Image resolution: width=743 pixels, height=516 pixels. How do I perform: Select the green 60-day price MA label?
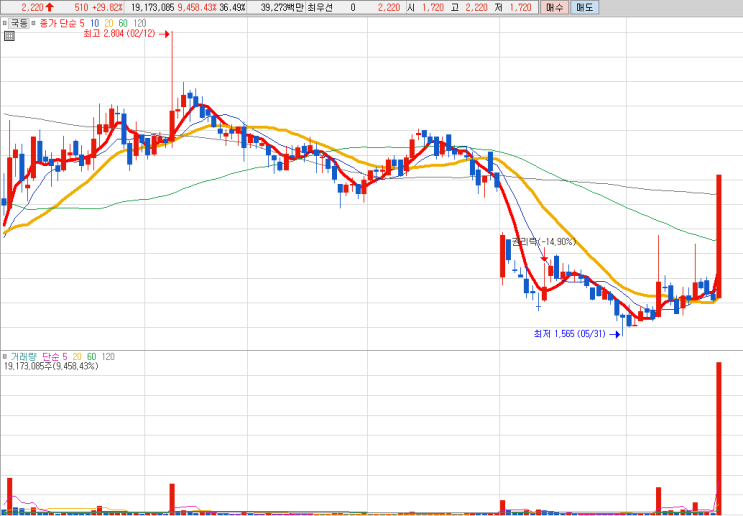[123, 23]
